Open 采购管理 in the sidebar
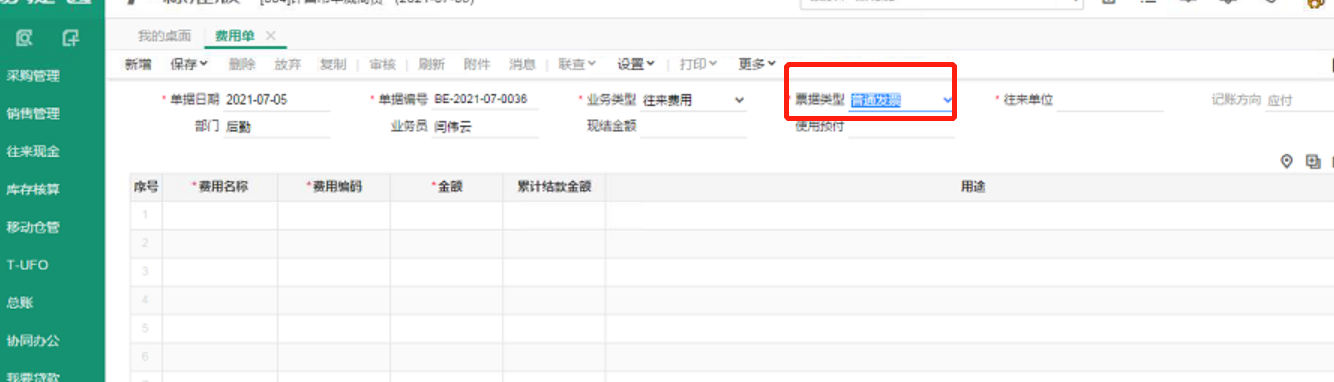The width and height of the screenshot is (1334, 382). pos(33,76)
